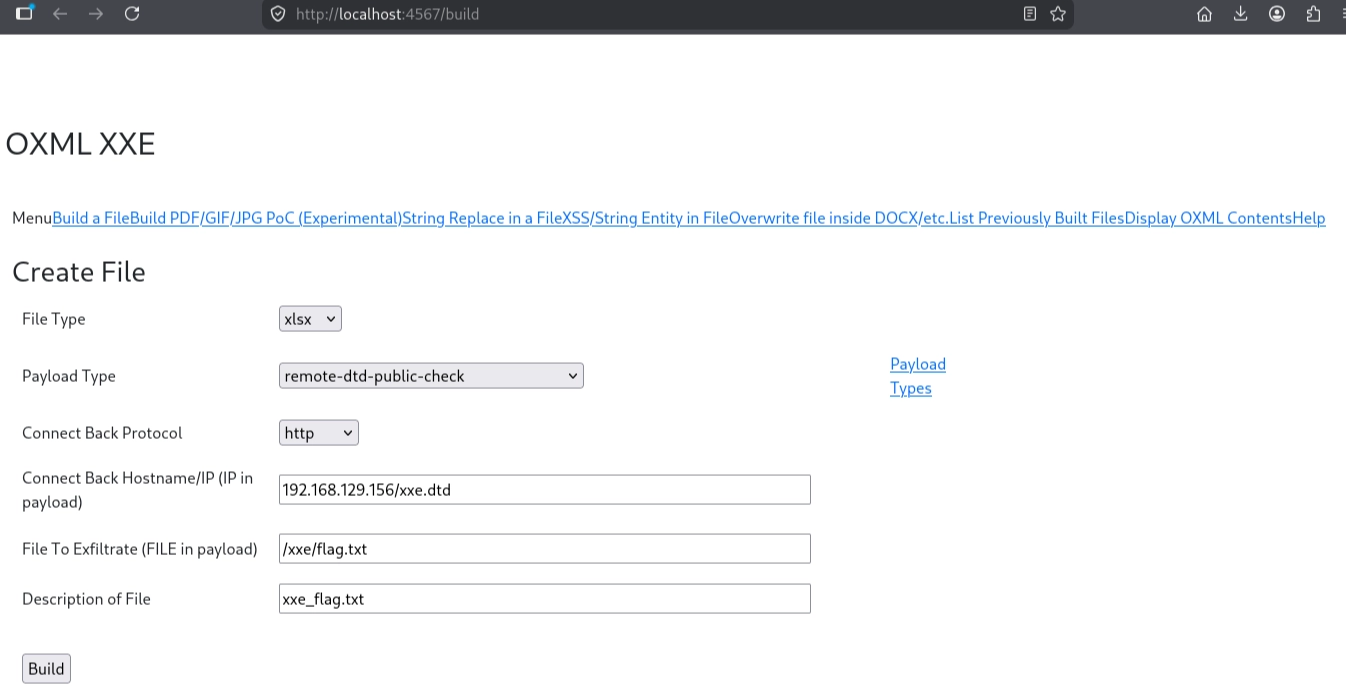Open the File Type xlsx dropdown
1346x686 pixels.
tap(310, 319)
